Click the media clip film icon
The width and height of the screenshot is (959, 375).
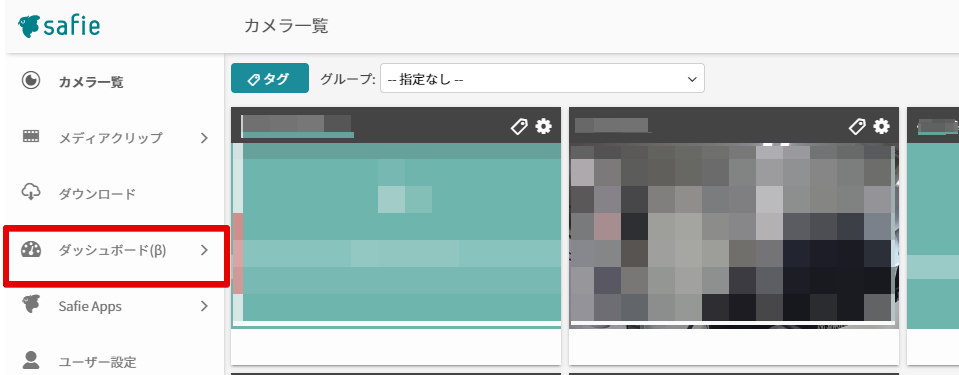tap(31, 136)
